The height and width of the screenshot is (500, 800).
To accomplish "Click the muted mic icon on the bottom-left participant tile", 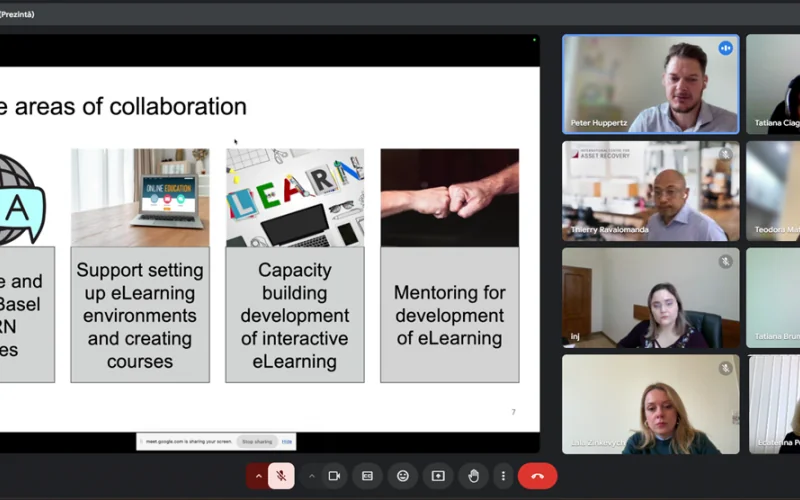I will click(725, 368).
